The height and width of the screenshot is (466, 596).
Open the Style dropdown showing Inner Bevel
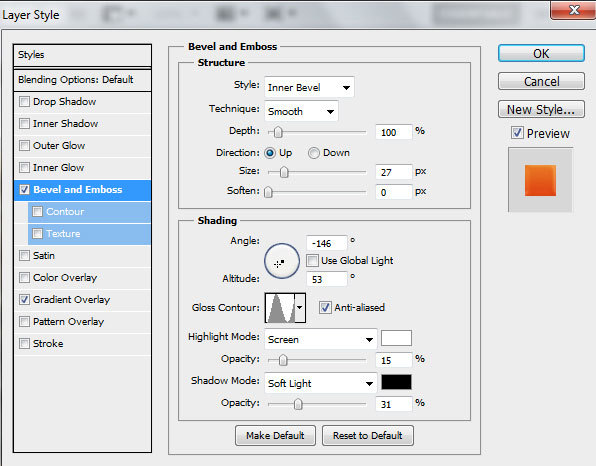pos(309,87)
